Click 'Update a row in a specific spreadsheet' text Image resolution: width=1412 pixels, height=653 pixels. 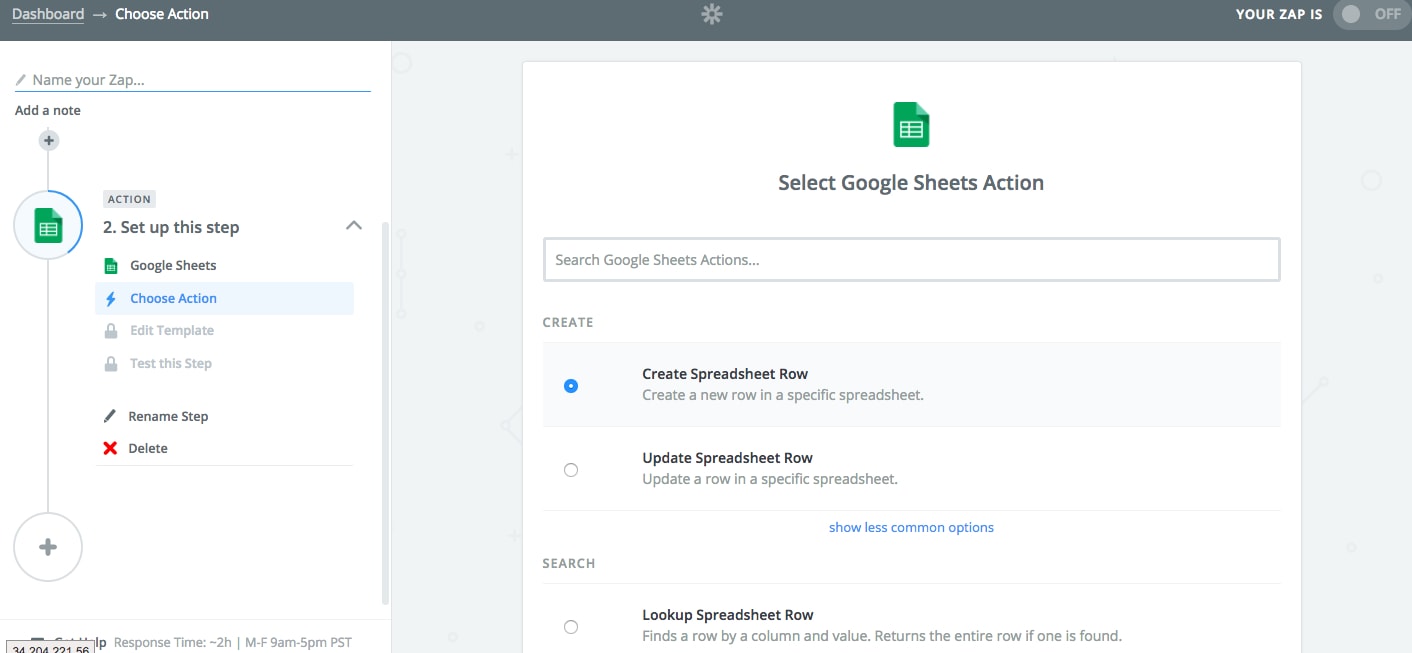pyautogui.click(x=769, y=479)
